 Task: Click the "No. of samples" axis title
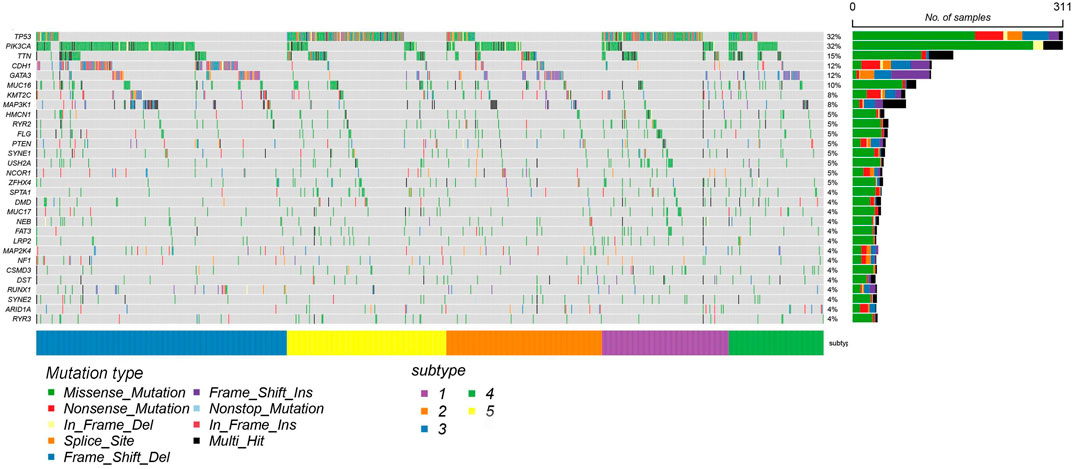point(956,17)
